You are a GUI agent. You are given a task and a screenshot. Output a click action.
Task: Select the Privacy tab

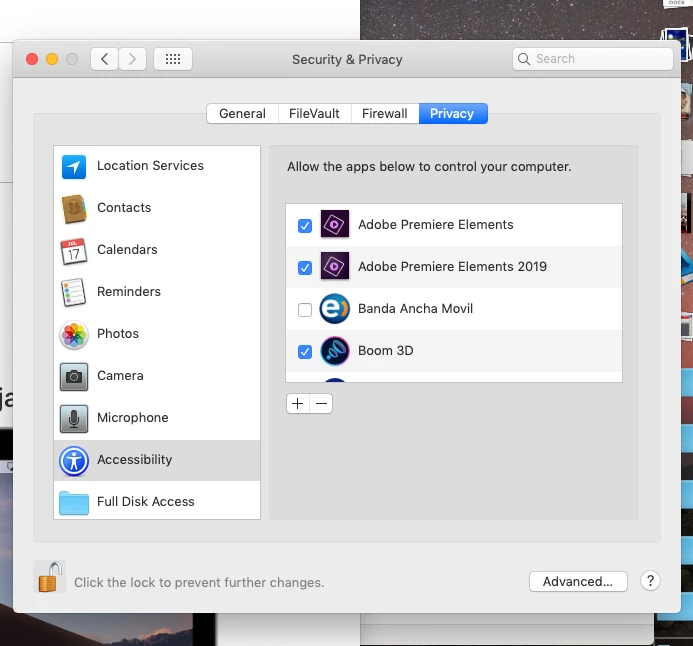(x=453, y=114)
